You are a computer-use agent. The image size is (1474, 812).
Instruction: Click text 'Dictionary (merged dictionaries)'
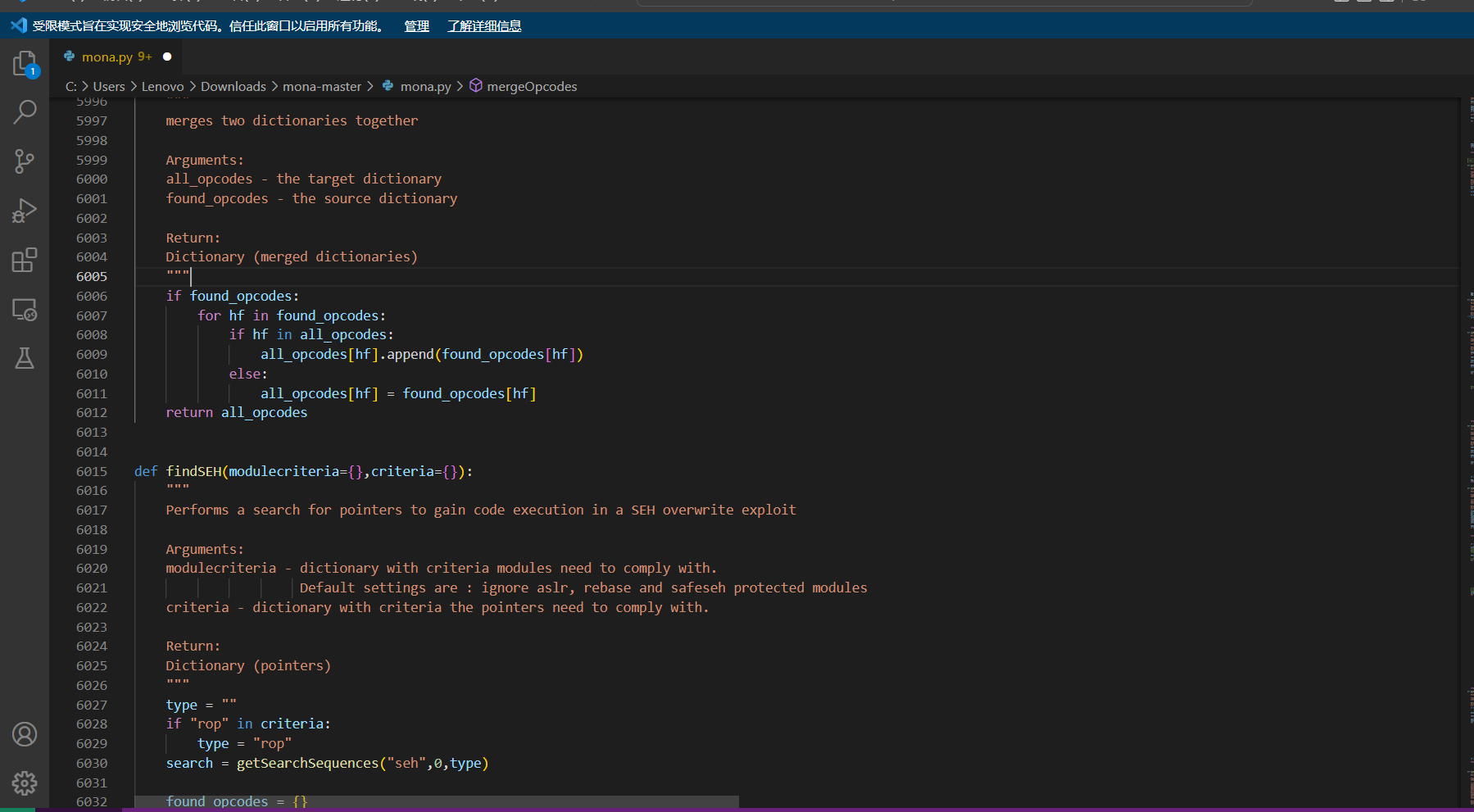pos(292,256)
